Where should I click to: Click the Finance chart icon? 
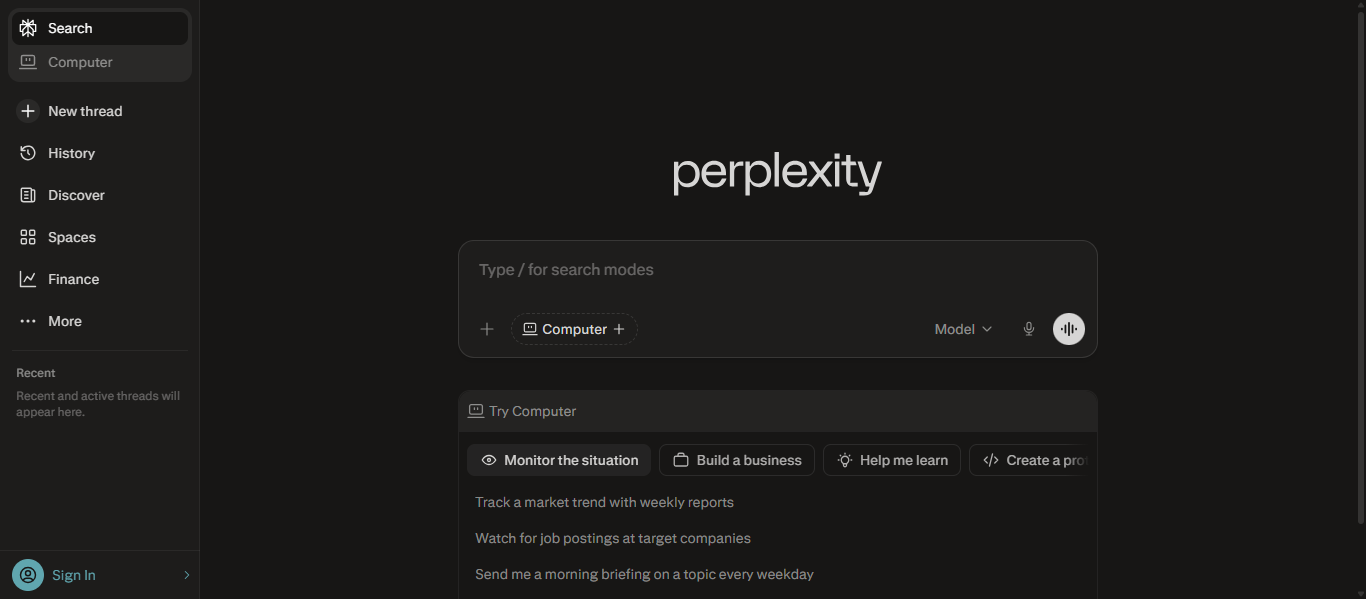29,278
